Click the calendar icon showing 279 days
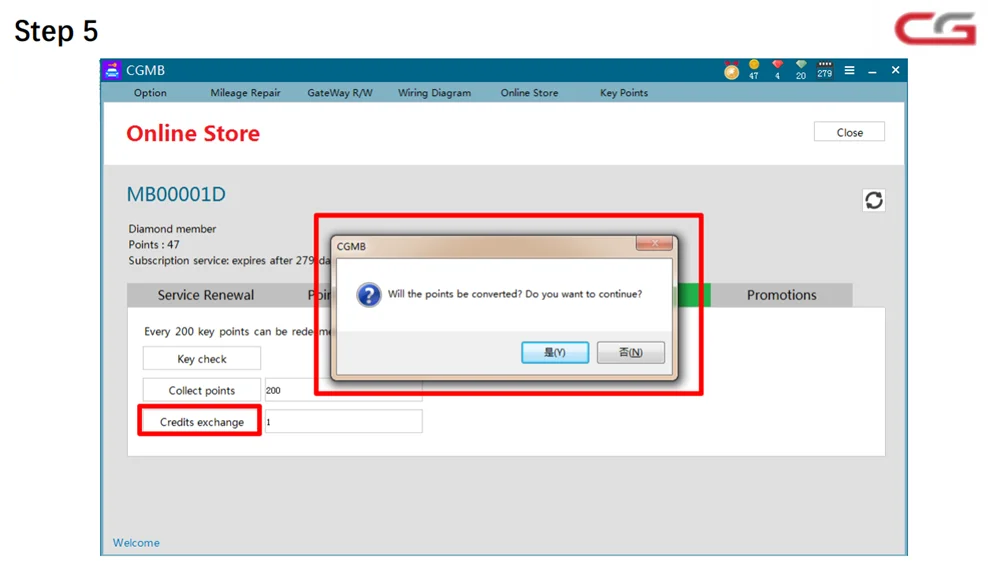Image resolution: width=1000 pixels, height=563 pixels. click(x=825, y=69)
